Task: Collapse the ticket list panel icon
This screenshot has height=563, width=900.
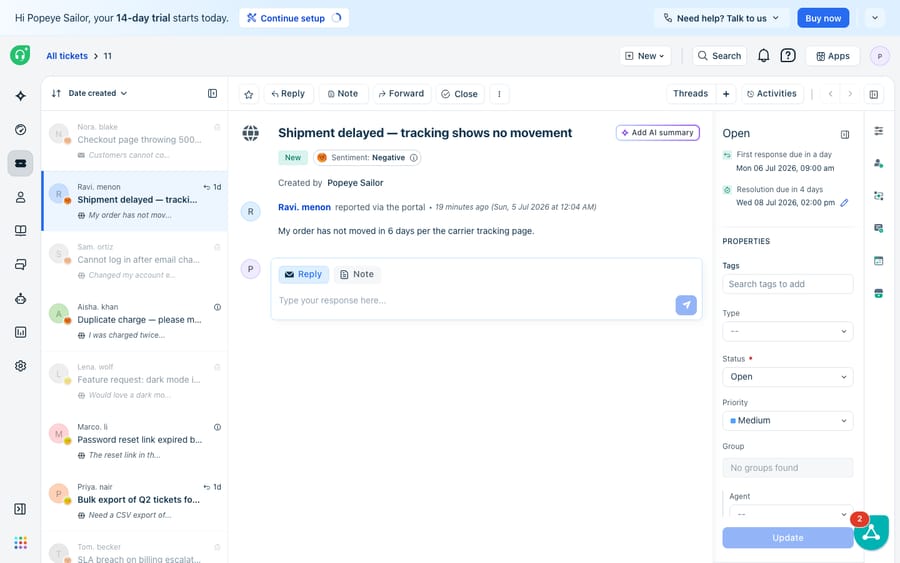Action: (x=212, y=94)
